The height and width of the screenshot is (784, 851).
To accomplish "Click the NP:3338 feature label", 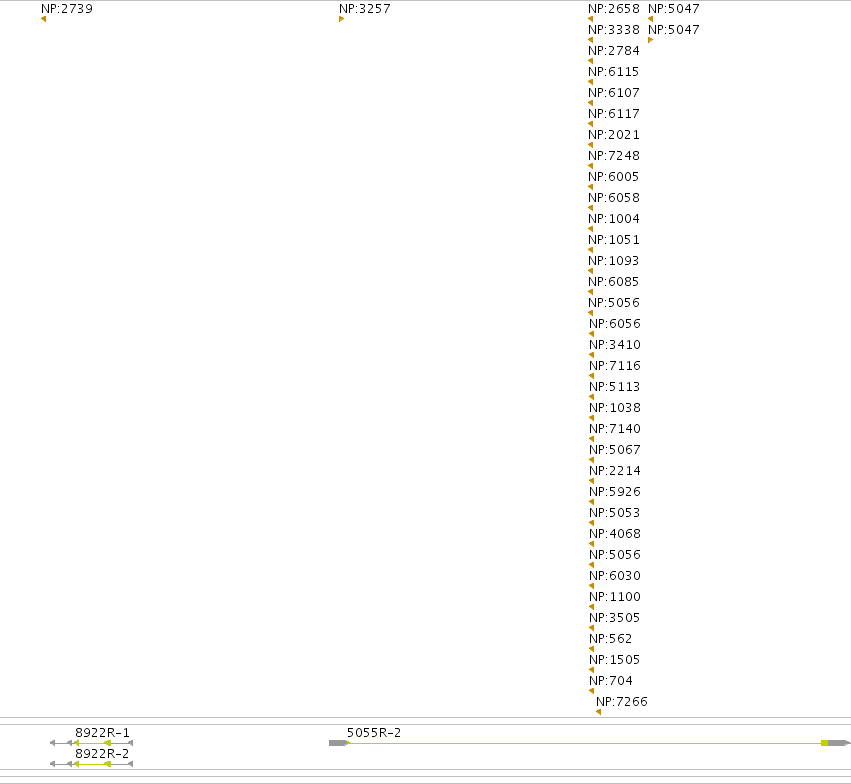I will coord(614,30).
